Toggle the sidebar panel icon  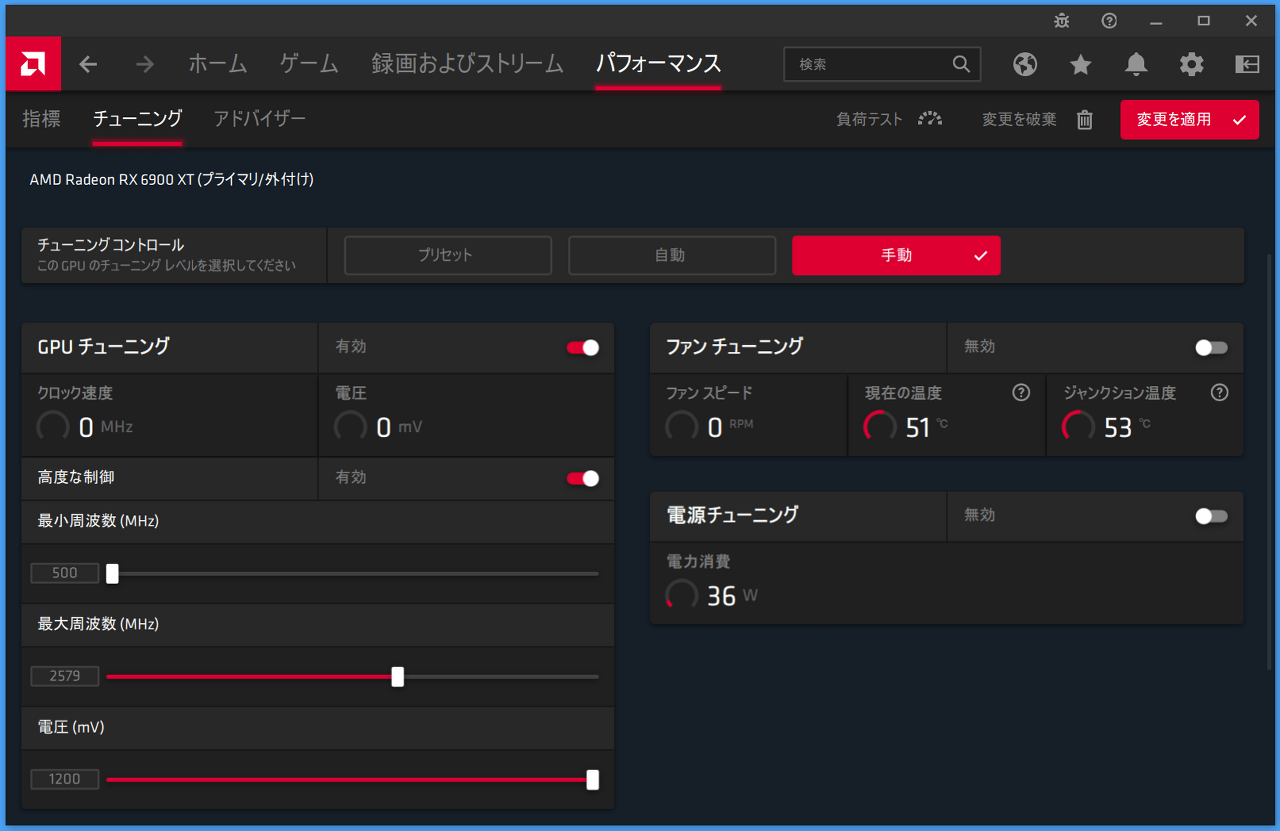(x=1247, y=64)
